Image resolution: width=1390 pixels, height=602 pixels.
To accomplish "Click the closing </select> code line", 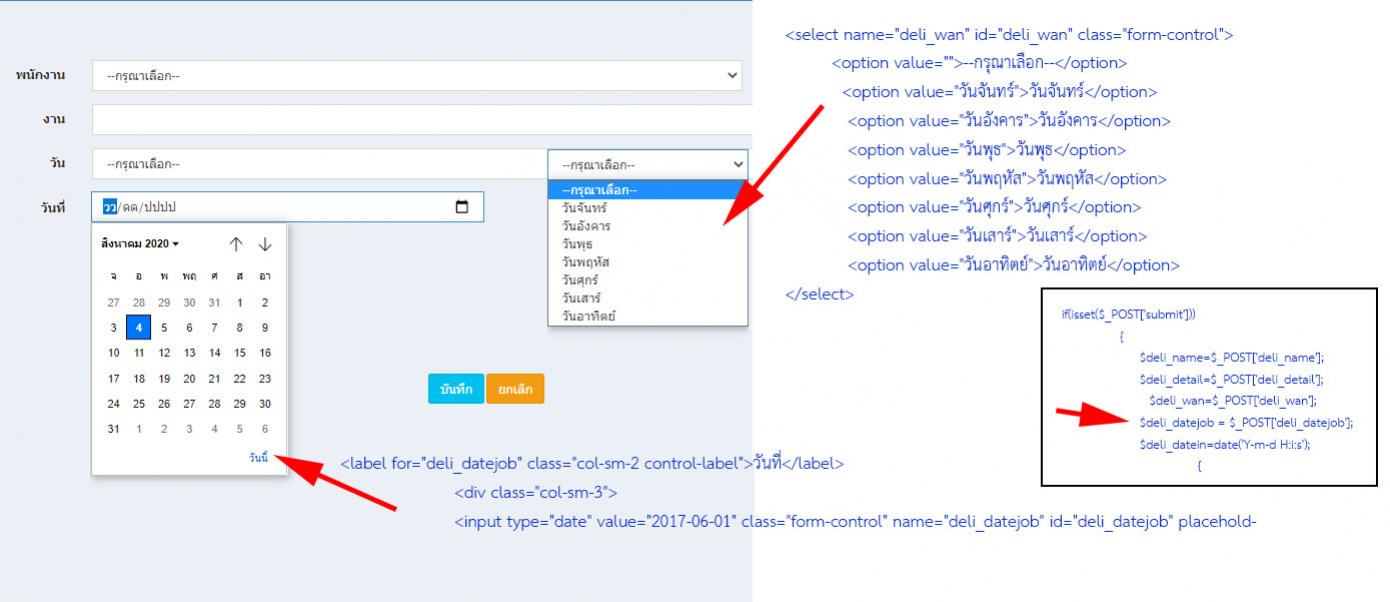I will point(820,294).
